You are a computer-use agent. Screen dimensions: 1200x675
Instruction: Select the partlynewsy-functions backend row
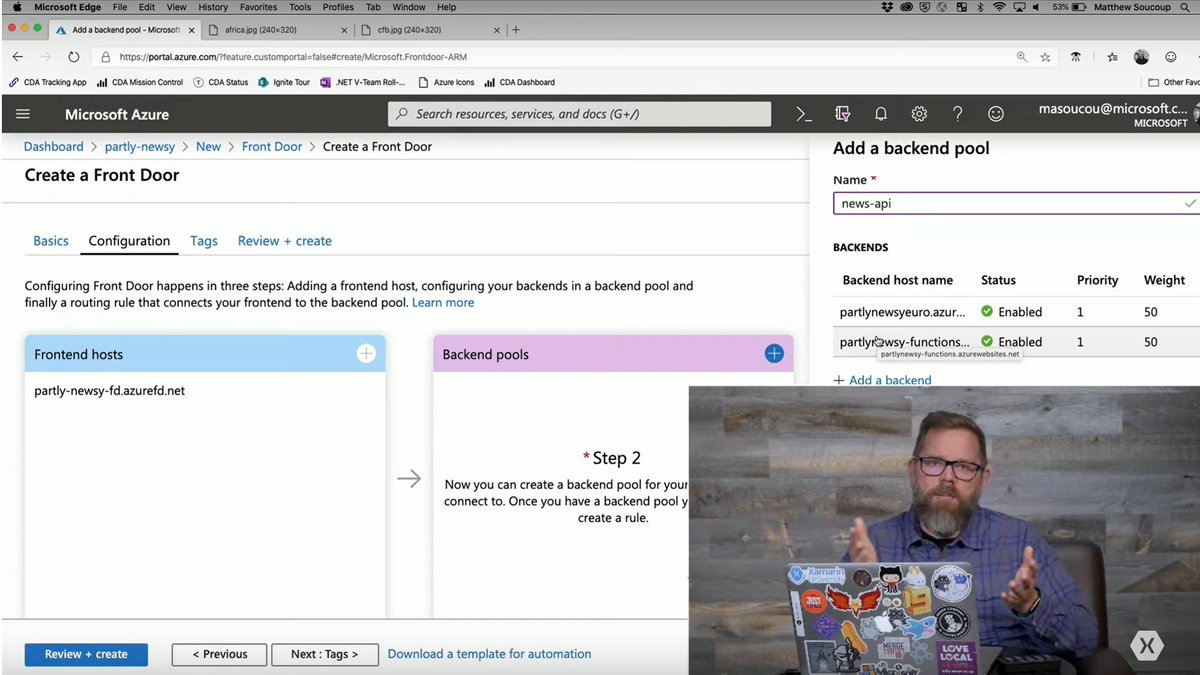point(1016,342)
